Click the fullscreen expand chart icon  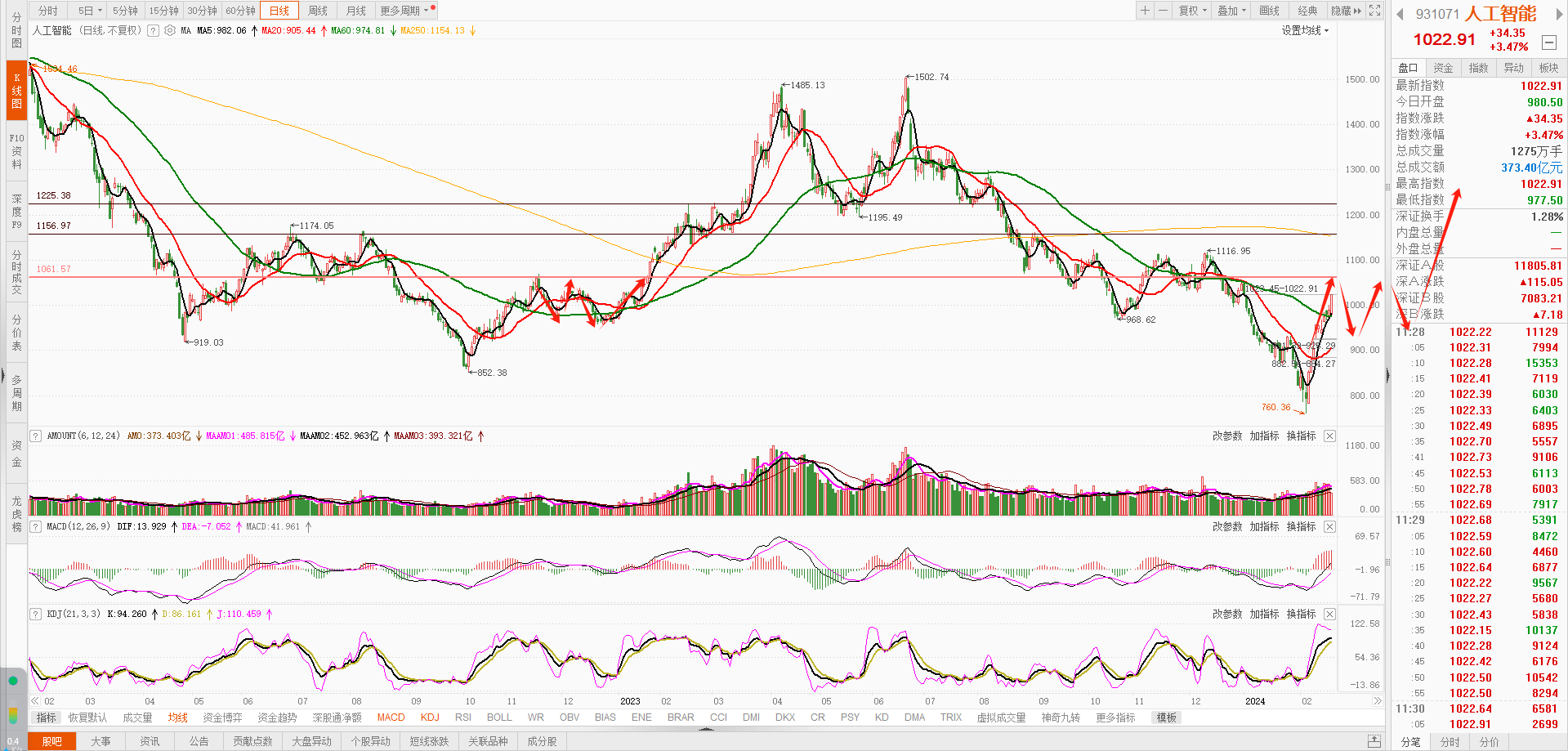pyautogui.click(x=1375, y=11)
